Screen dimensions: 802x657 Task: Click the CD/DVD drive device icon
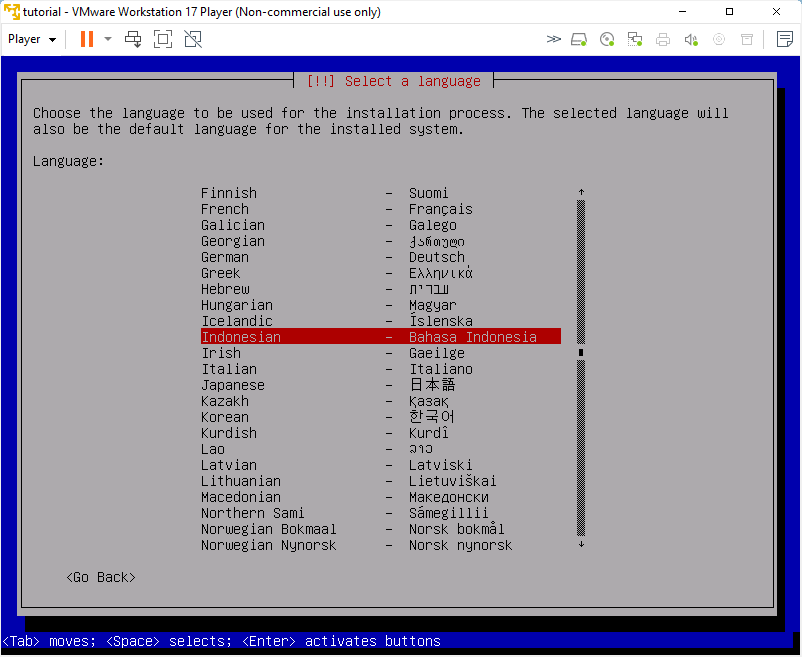point(607,39)
